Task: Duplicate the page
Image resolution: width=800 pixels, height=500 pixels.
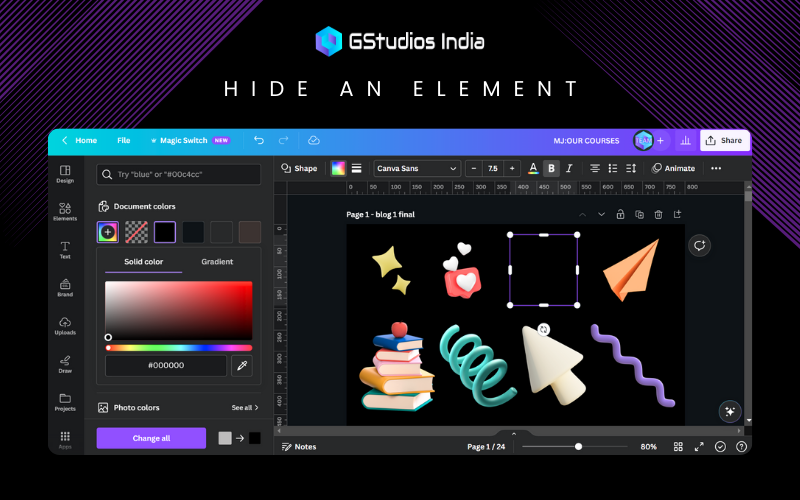Action: pyautogui.click(x=639, y=214)
